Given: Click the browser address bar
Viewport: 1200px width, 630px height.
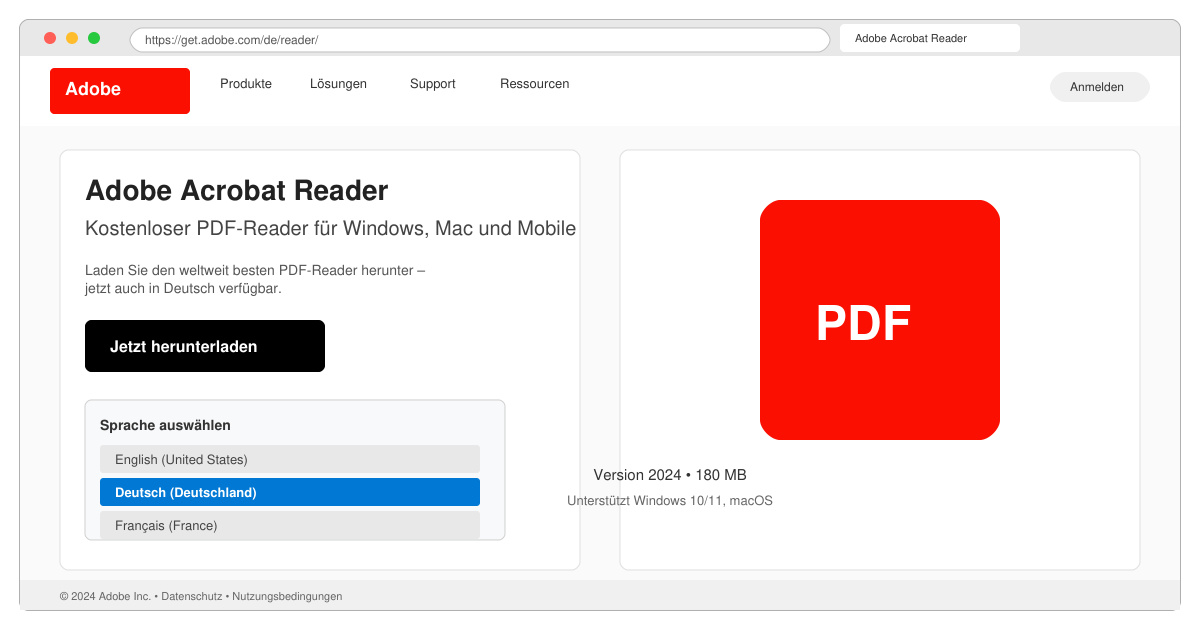Looking at the screenshot, I should click(x=480, y=40).
